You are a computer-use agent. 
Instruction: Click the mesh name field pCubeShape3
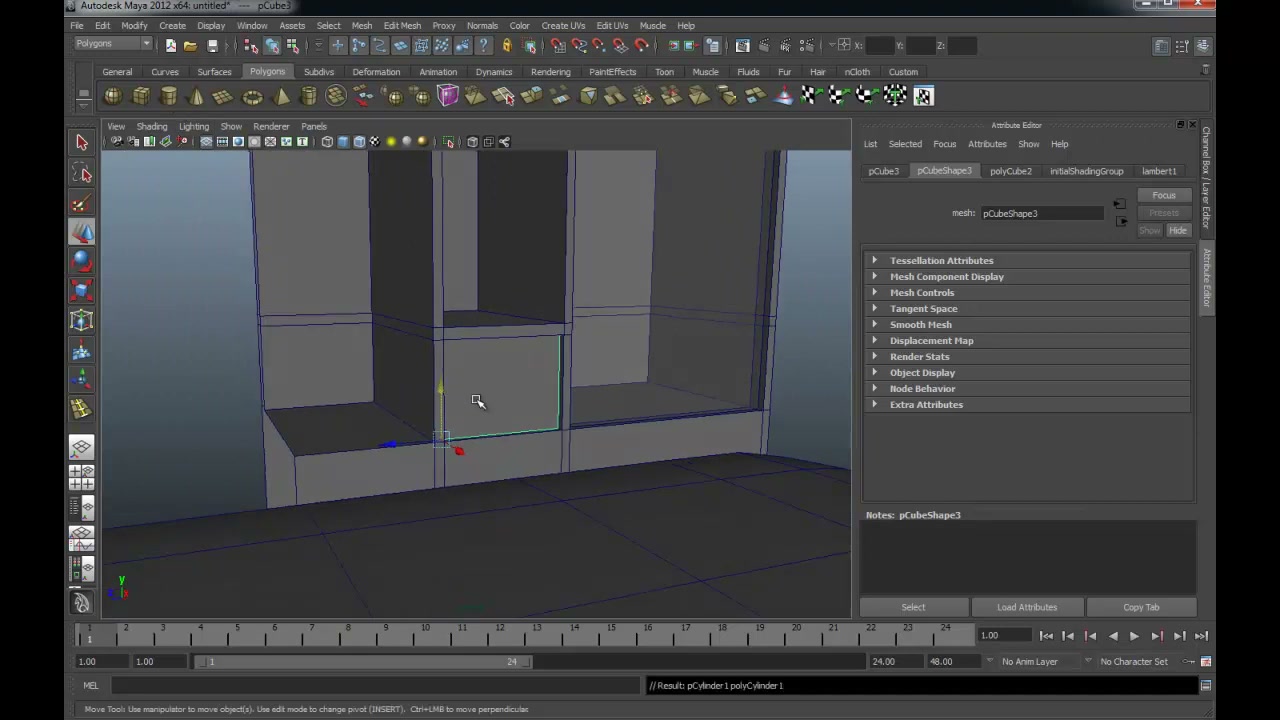click(1040, 213)
